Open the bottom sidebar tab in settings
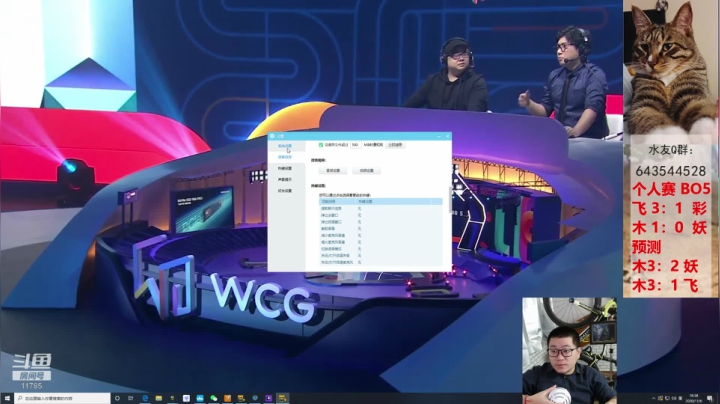Viewport: 720px width, 404px height. pyautogui.click(x=285, y=191)
